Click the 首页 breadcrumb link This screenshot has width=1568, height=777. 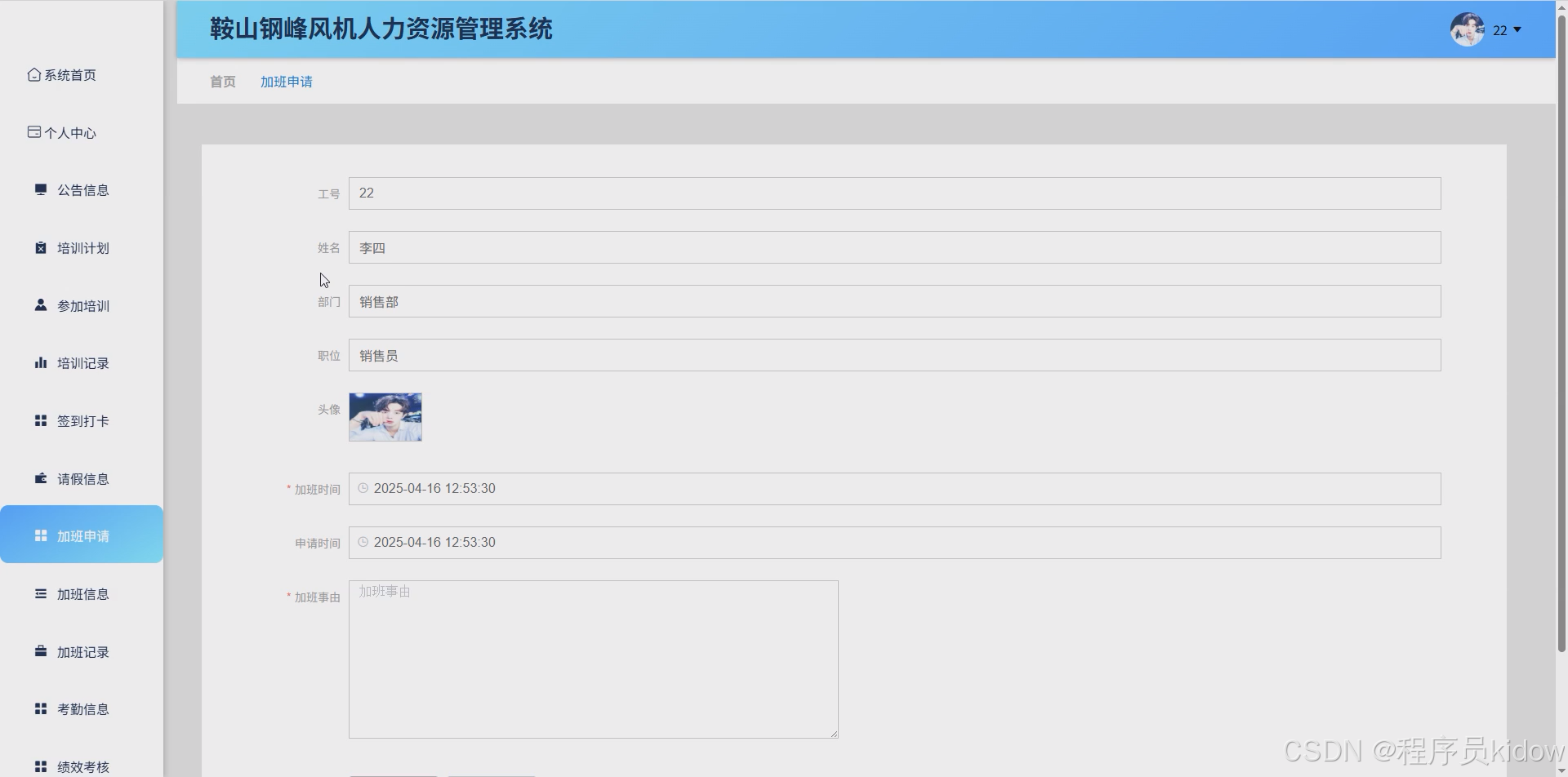pyautogui.click(x=223, y=82)
